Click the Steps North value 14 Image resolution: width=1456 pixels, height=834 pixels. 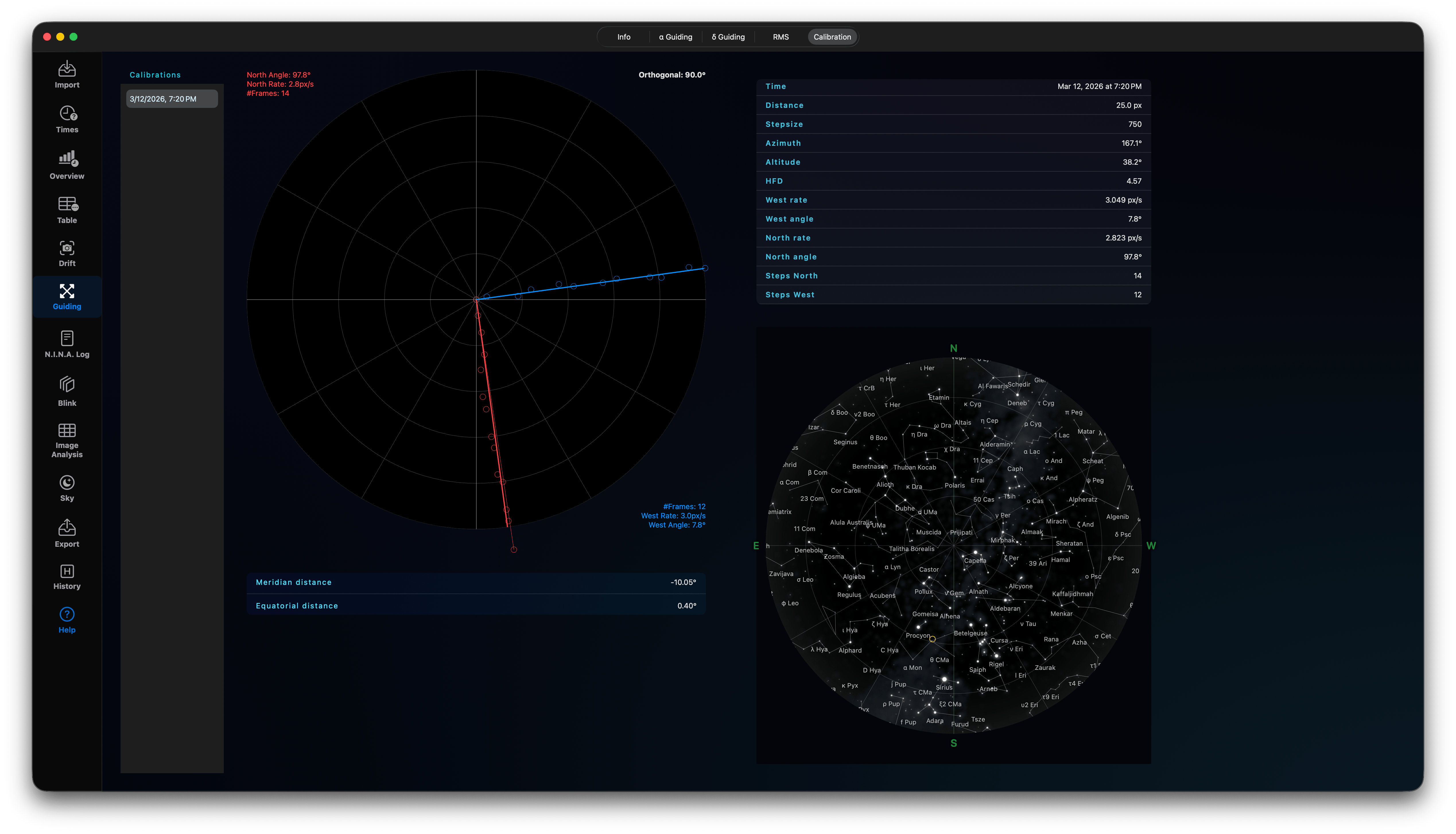tap(1137, 276)
